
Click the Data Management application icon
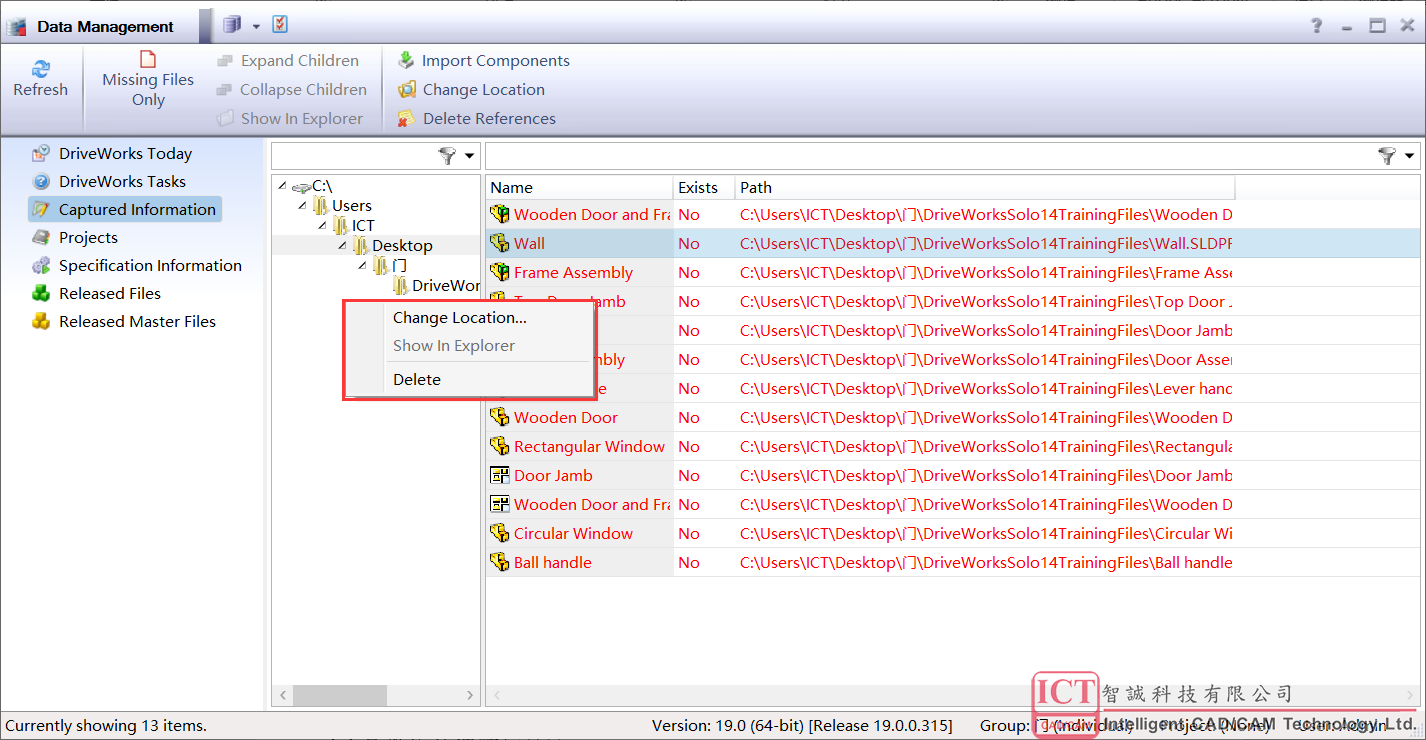[17, 26]
